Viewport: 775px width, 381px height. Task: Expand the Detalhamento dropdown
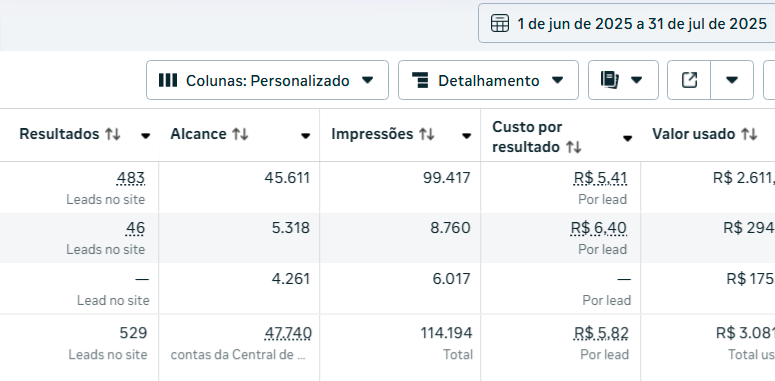point(488,80)
